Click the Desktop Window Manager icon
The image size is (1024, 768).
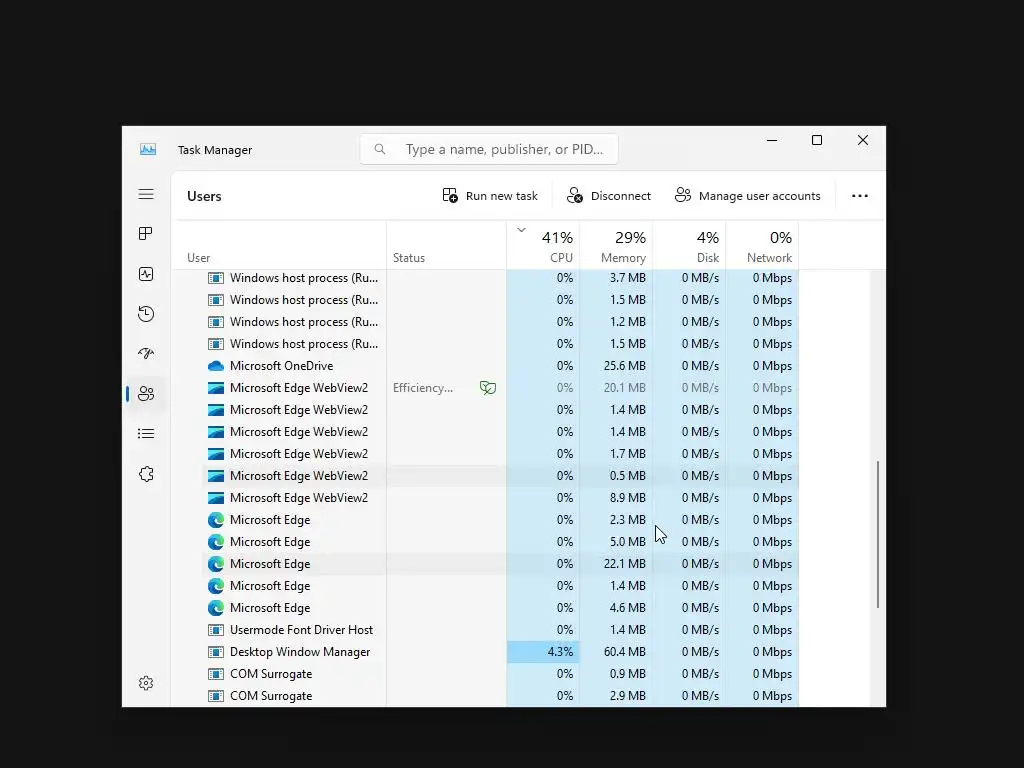coord(216,652)
